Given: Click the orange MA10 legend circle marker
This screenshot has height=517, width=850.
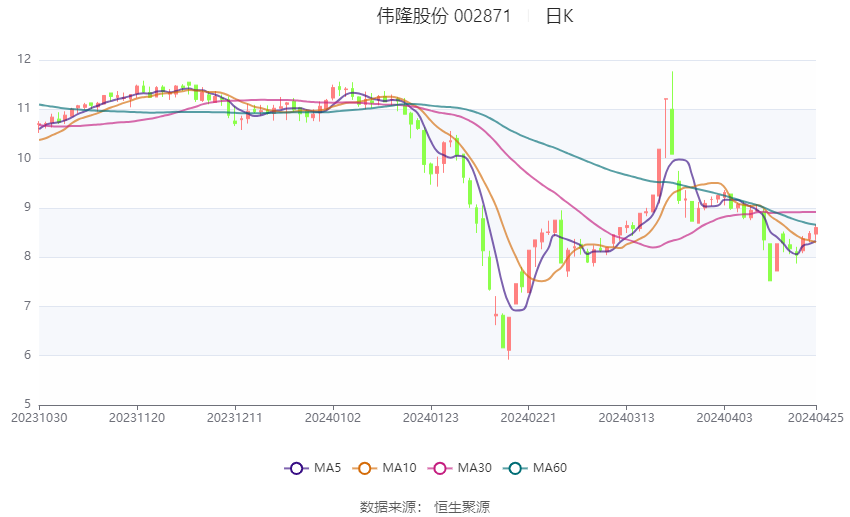Looking at the screenshot, I should pyautogui.click(x=365, y=468).
